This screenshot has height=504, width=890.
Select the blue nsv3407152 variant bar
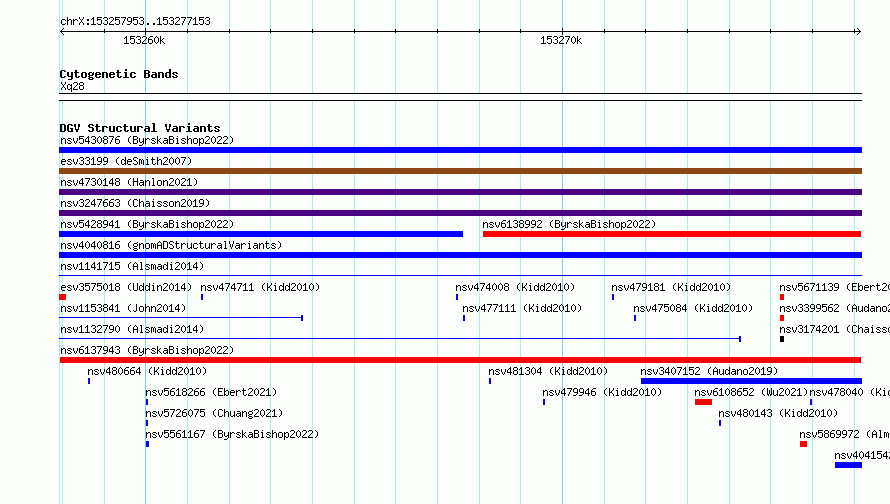(752, 381)
